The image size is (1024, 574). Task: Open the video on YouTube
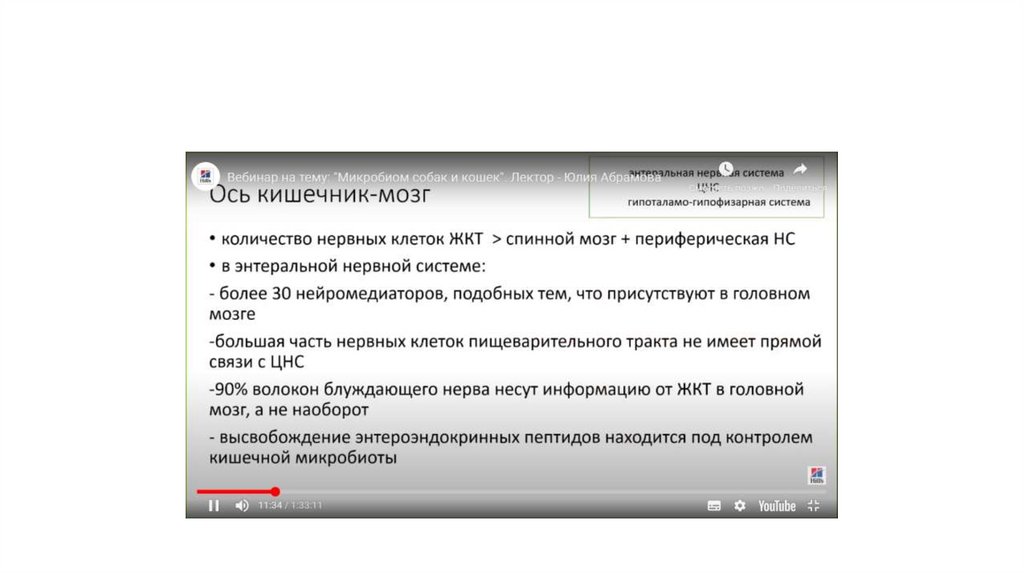(776, 506)
